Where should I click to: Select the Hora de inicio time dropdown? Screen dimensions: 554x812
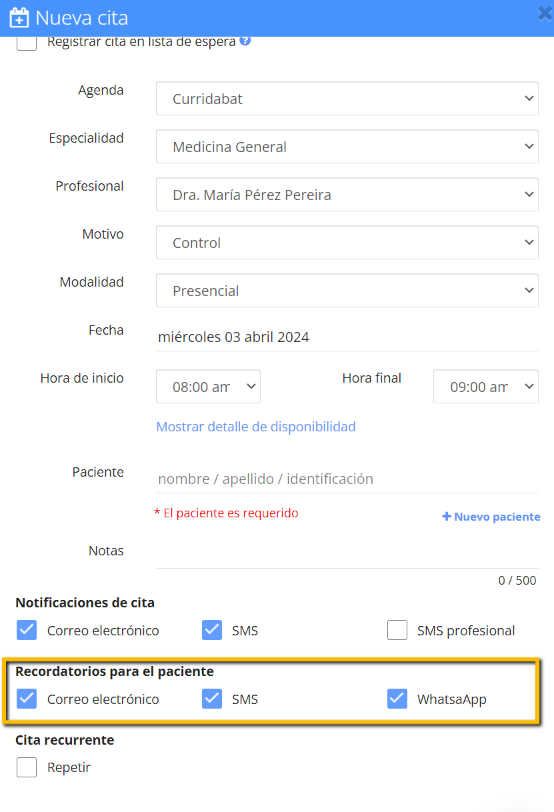[208, 386]
